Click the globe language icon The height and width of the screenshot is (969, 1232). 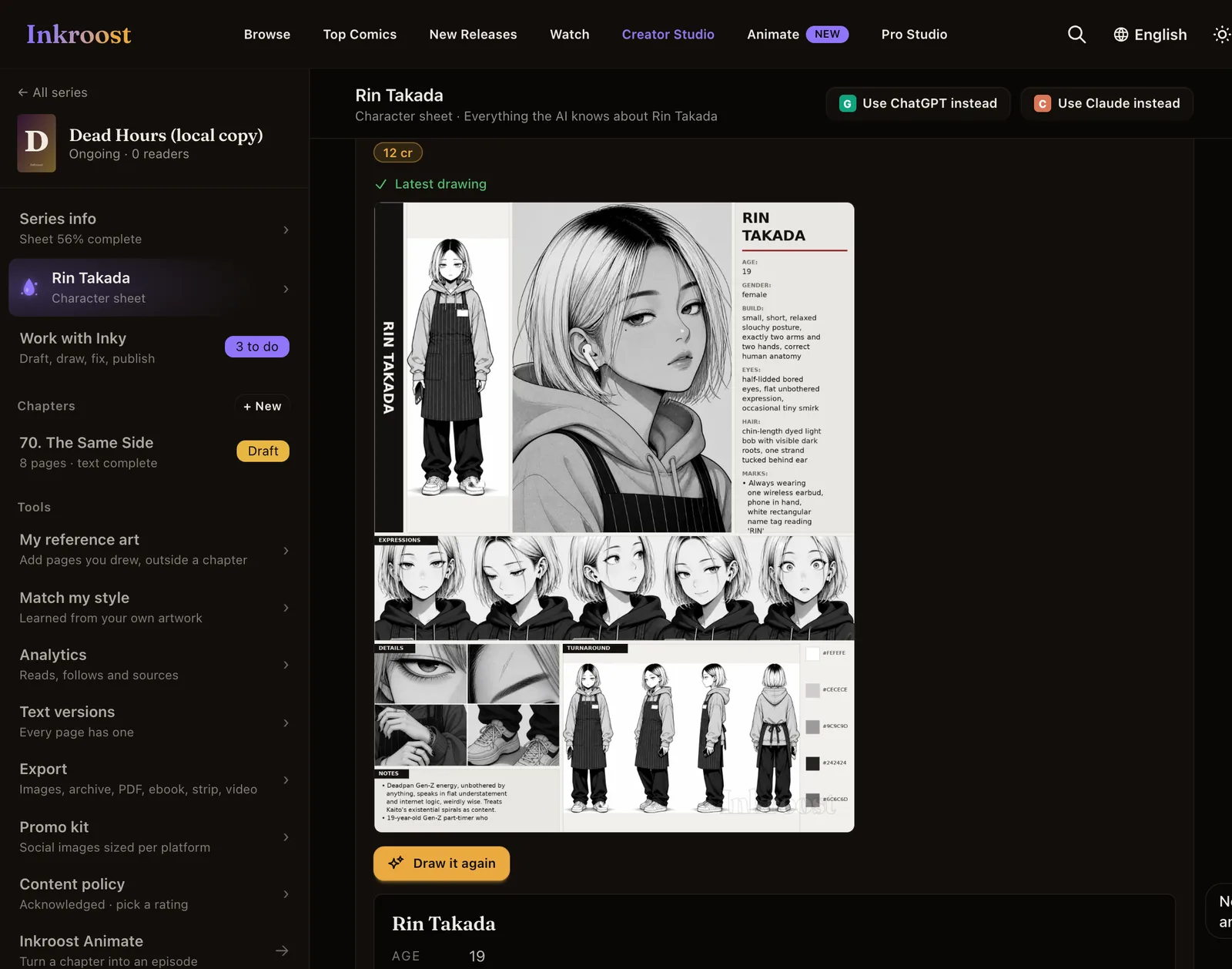1121,35
